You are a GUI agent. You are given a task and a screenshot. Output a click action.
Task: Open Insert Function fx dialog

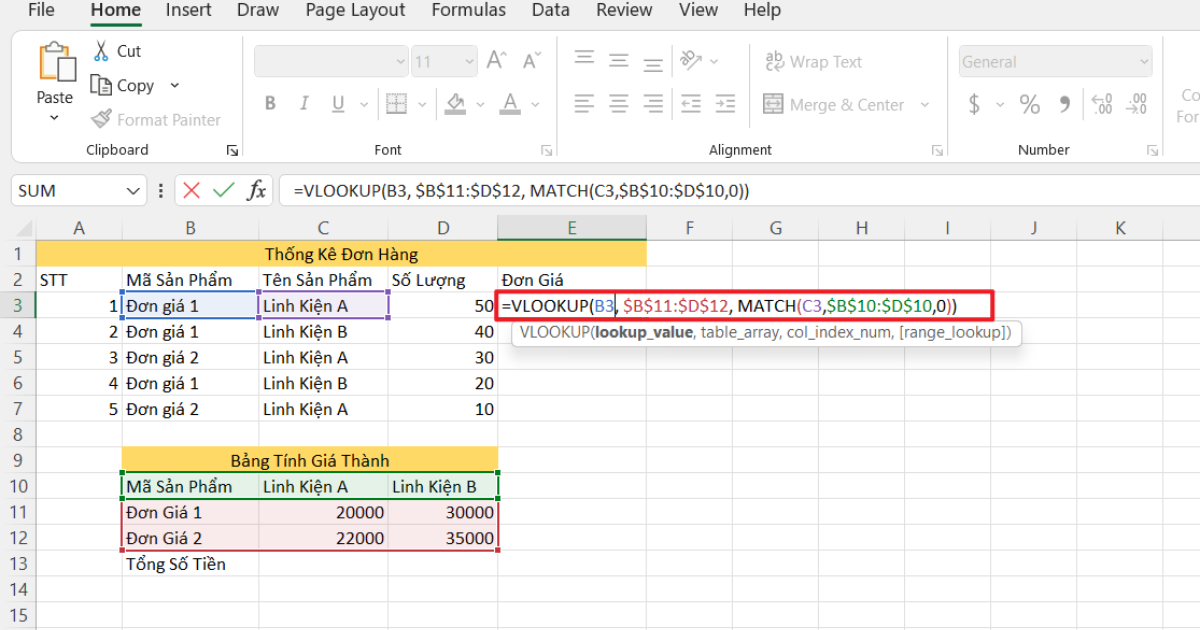257,190
